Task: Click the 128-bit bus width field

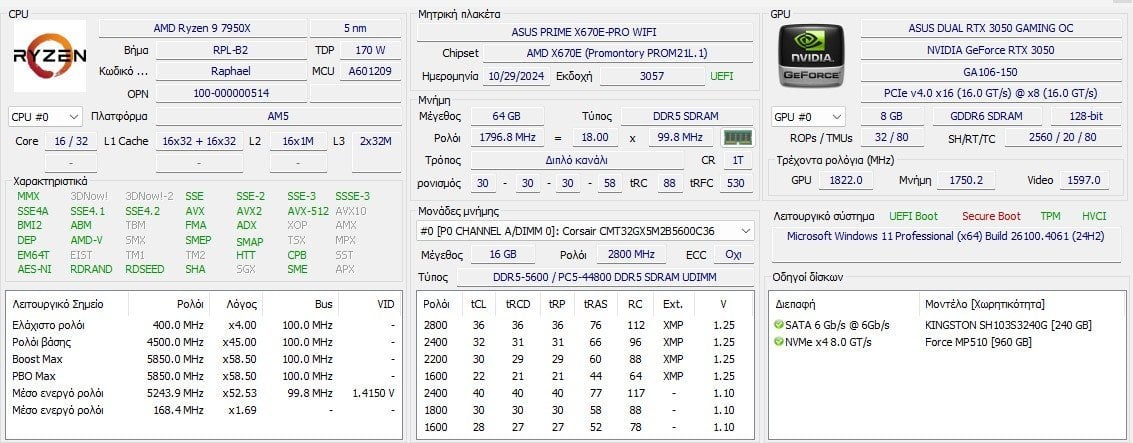Action: click(1087, 116)
